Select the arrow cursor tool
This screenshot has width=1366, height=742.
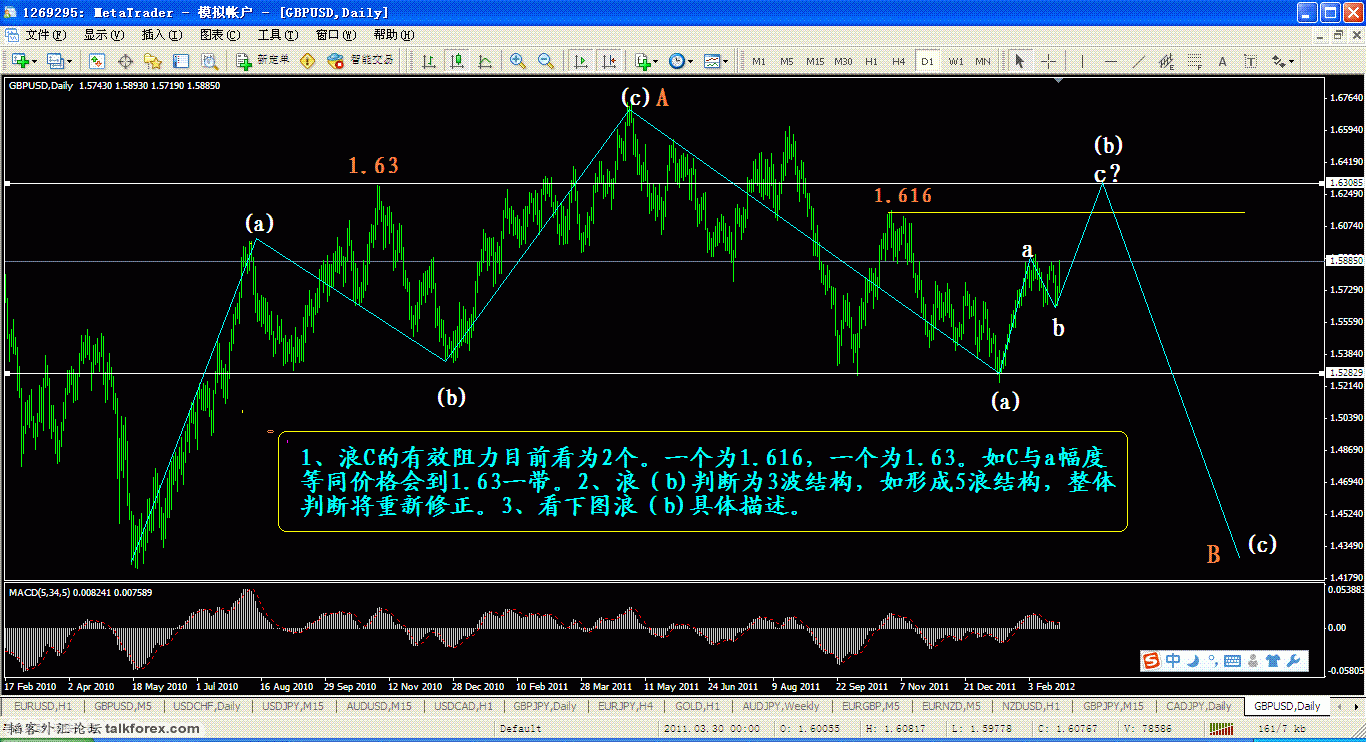click(x=1020, y=61)
